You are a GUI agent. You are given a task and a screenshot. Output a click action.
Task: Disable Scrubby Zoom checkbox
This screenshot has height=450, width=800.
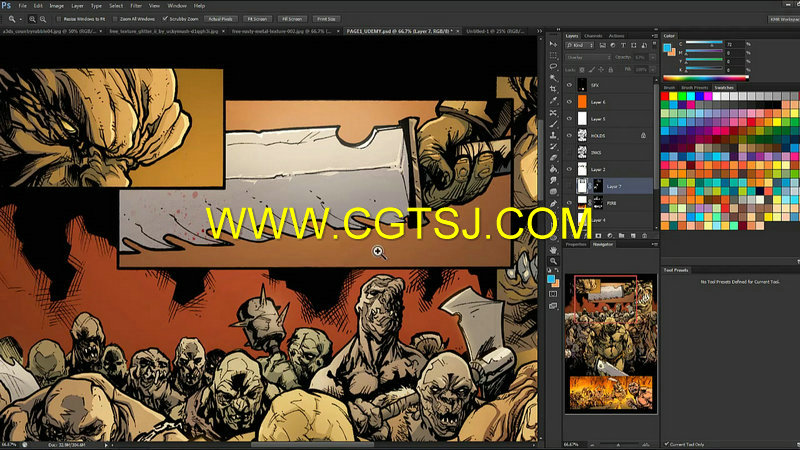coord(165,19)
